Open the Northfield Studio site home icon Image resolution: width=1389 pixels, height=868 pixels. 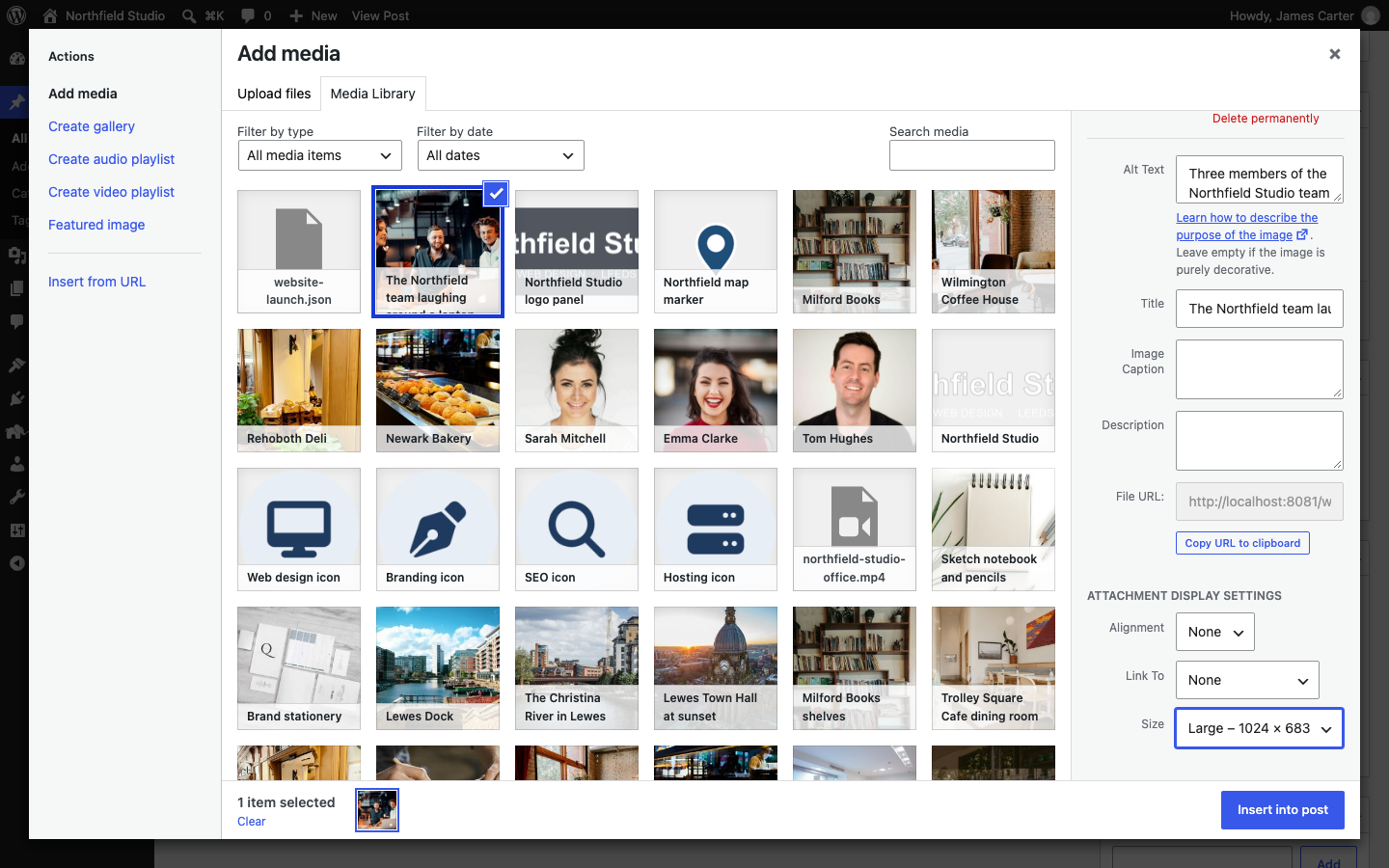click(50, 15)
